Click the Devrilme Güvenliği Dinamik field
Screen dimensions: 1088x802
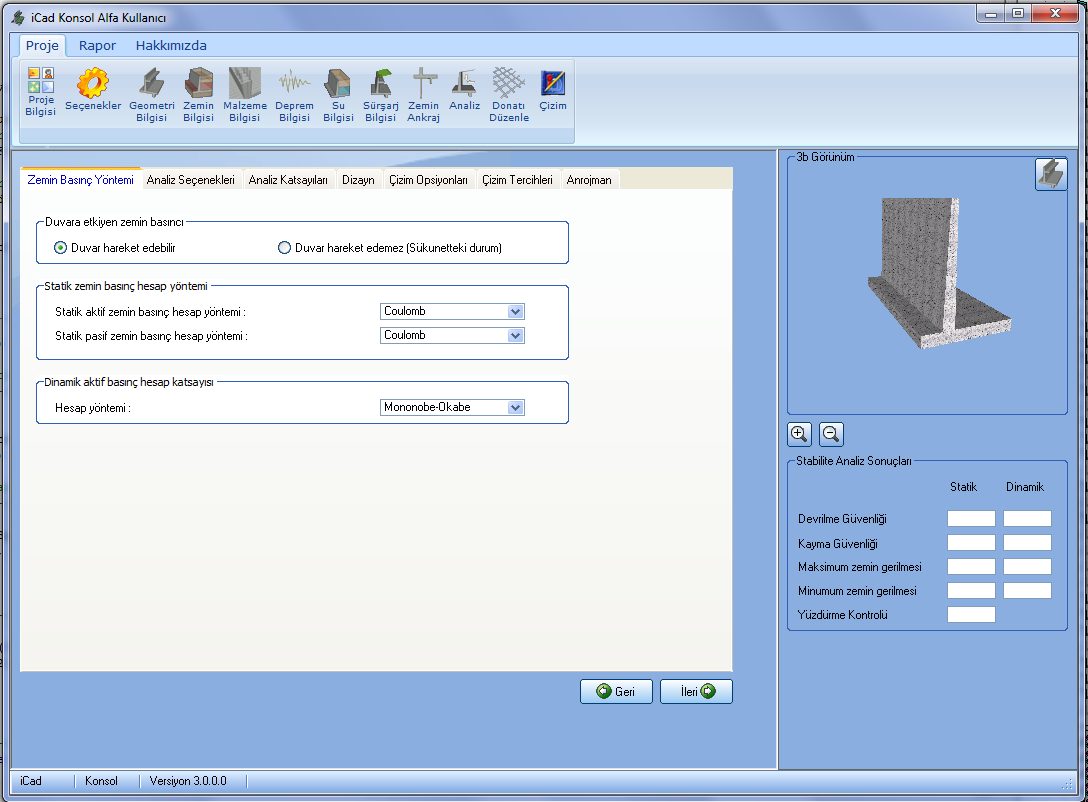point(1028,518)
